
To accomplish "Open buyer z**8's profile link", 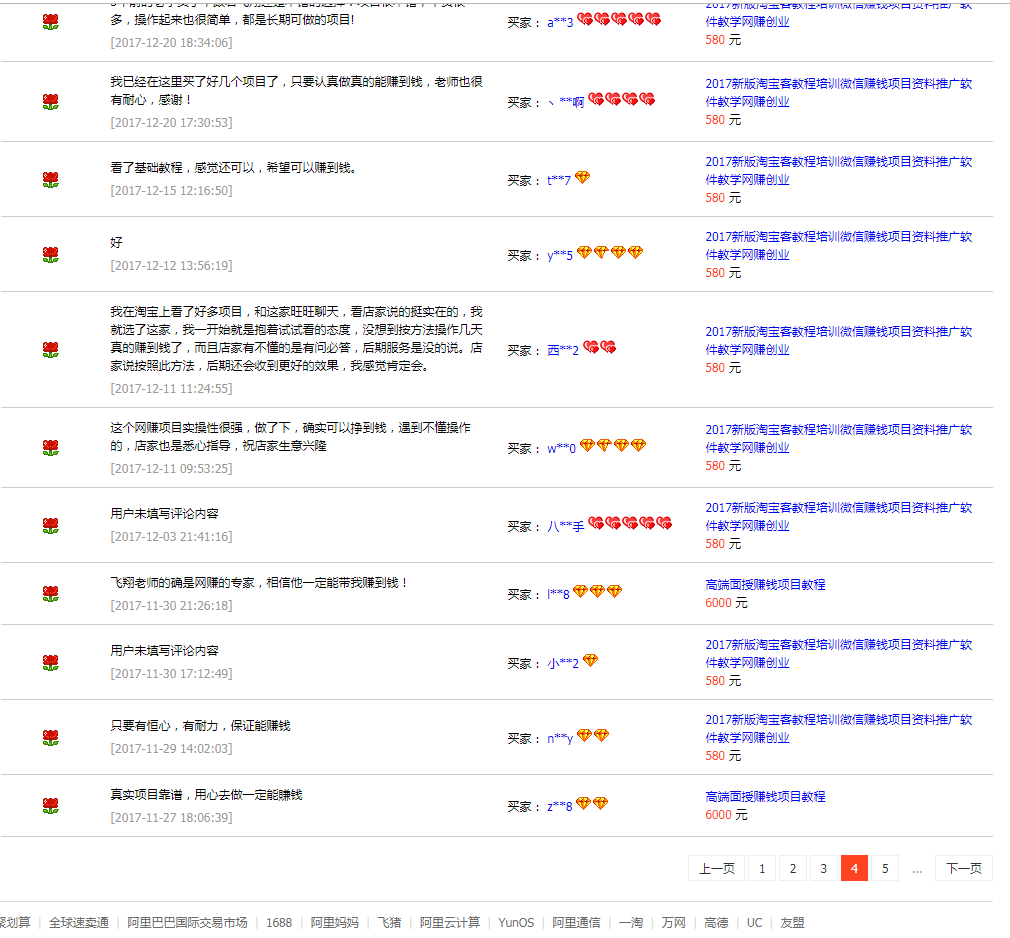I will [559, 806].
